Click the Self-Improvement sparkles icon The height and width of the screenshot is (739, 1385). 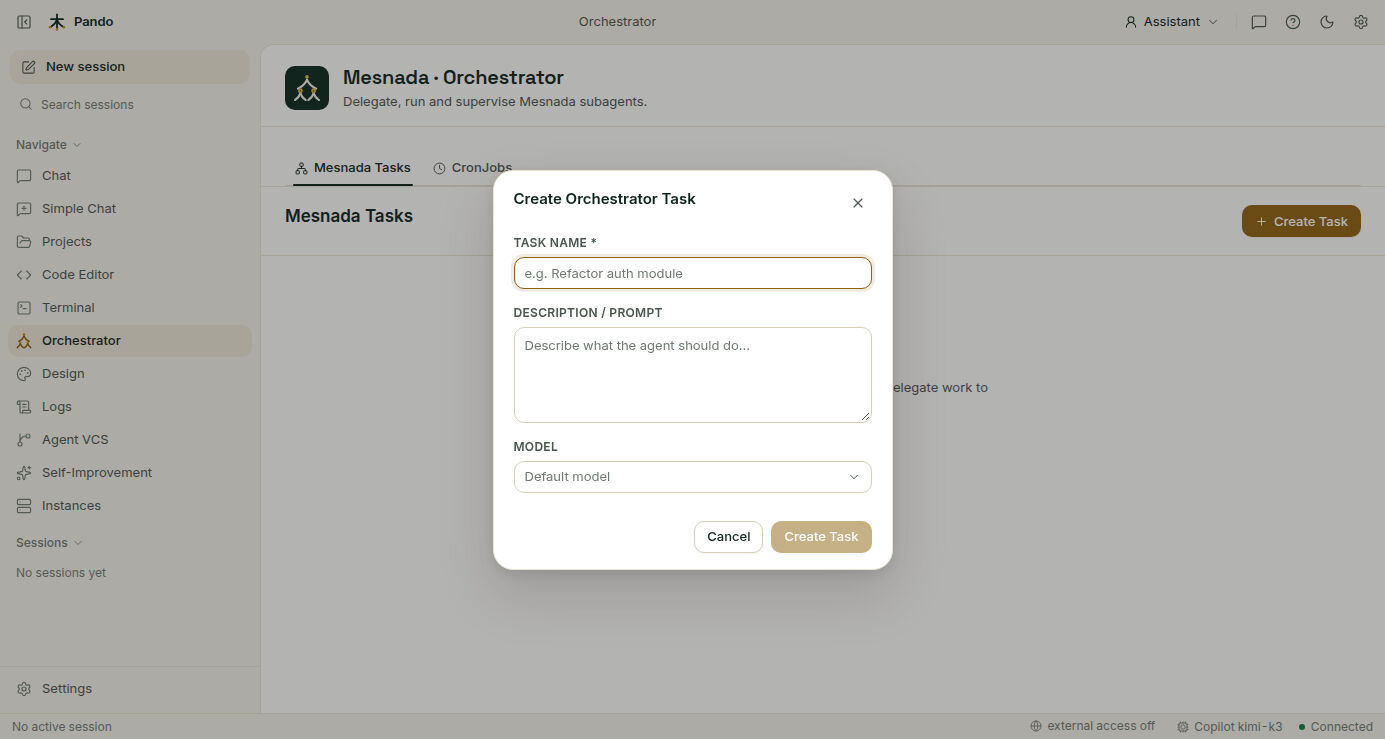(x=24, y=473)
